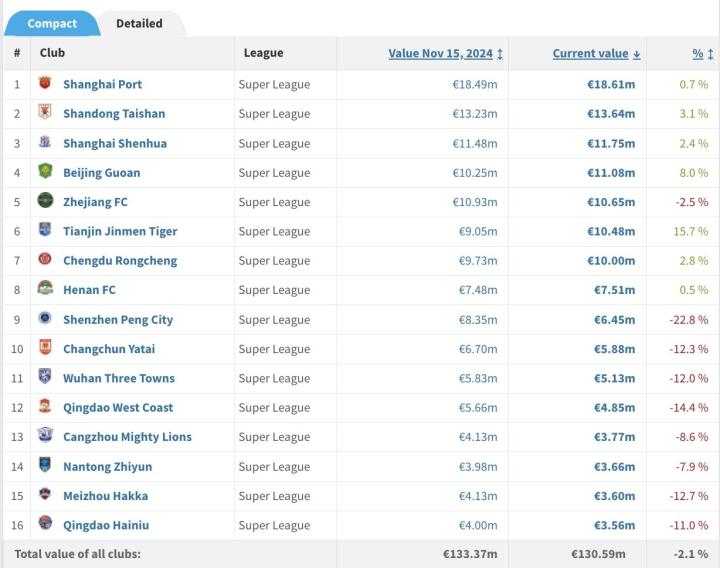Sort by Value Nov 15, 2024 column

click(445, 53)
